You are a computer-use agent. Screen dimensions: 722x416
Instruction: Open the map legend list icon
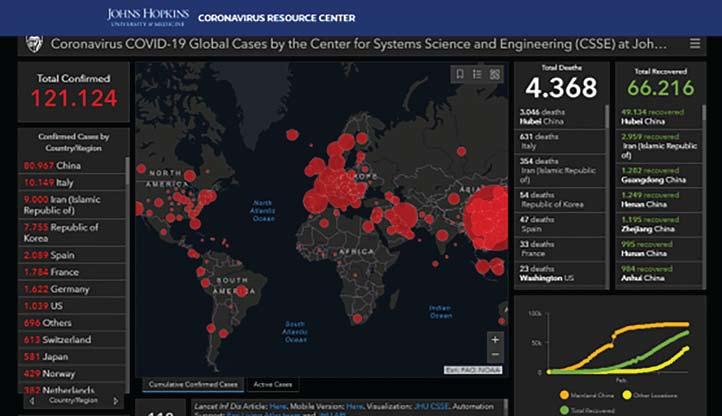tap(477, 74)
